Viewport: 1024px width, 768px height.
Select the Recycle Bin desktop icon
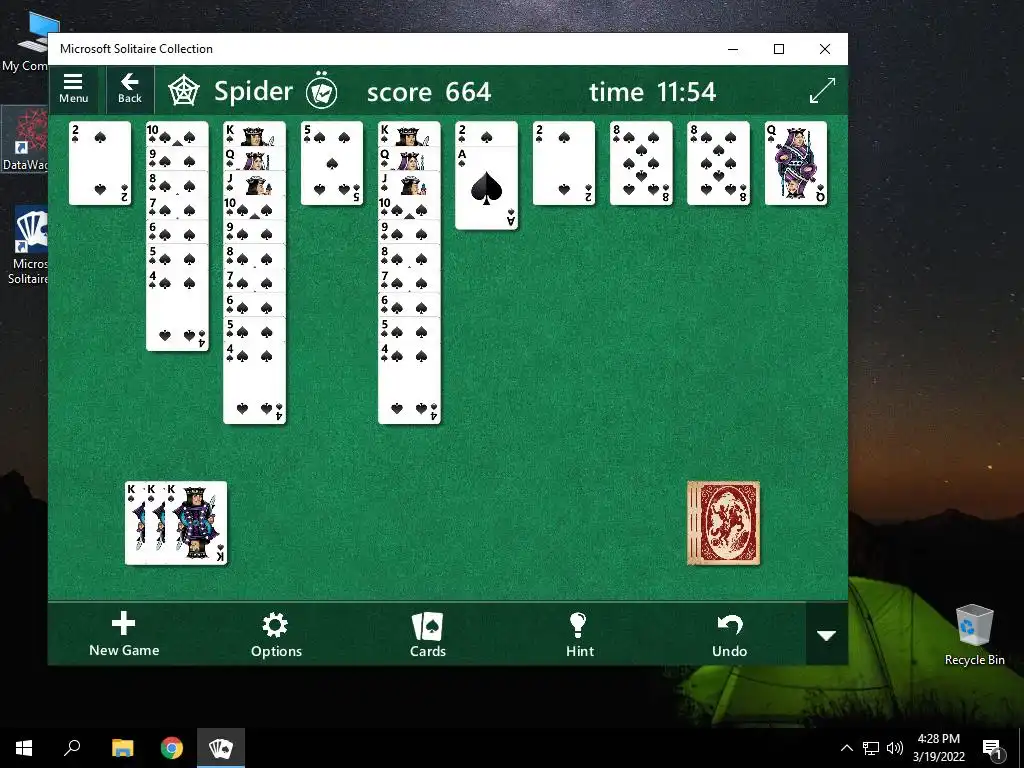(974, 635)
